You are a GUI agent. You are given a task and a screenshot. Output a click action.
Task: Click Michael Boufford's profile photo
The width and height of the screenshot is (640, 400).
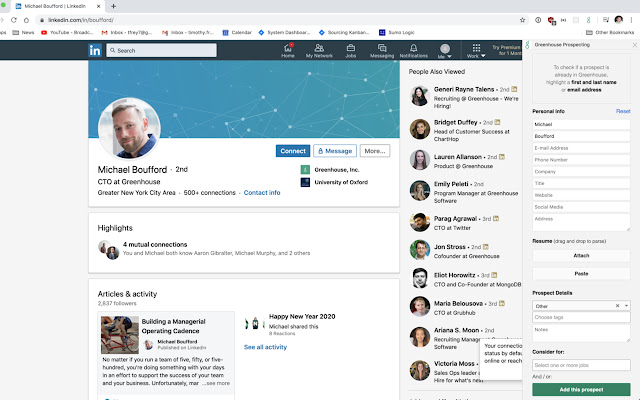click(x=128, y=128)
